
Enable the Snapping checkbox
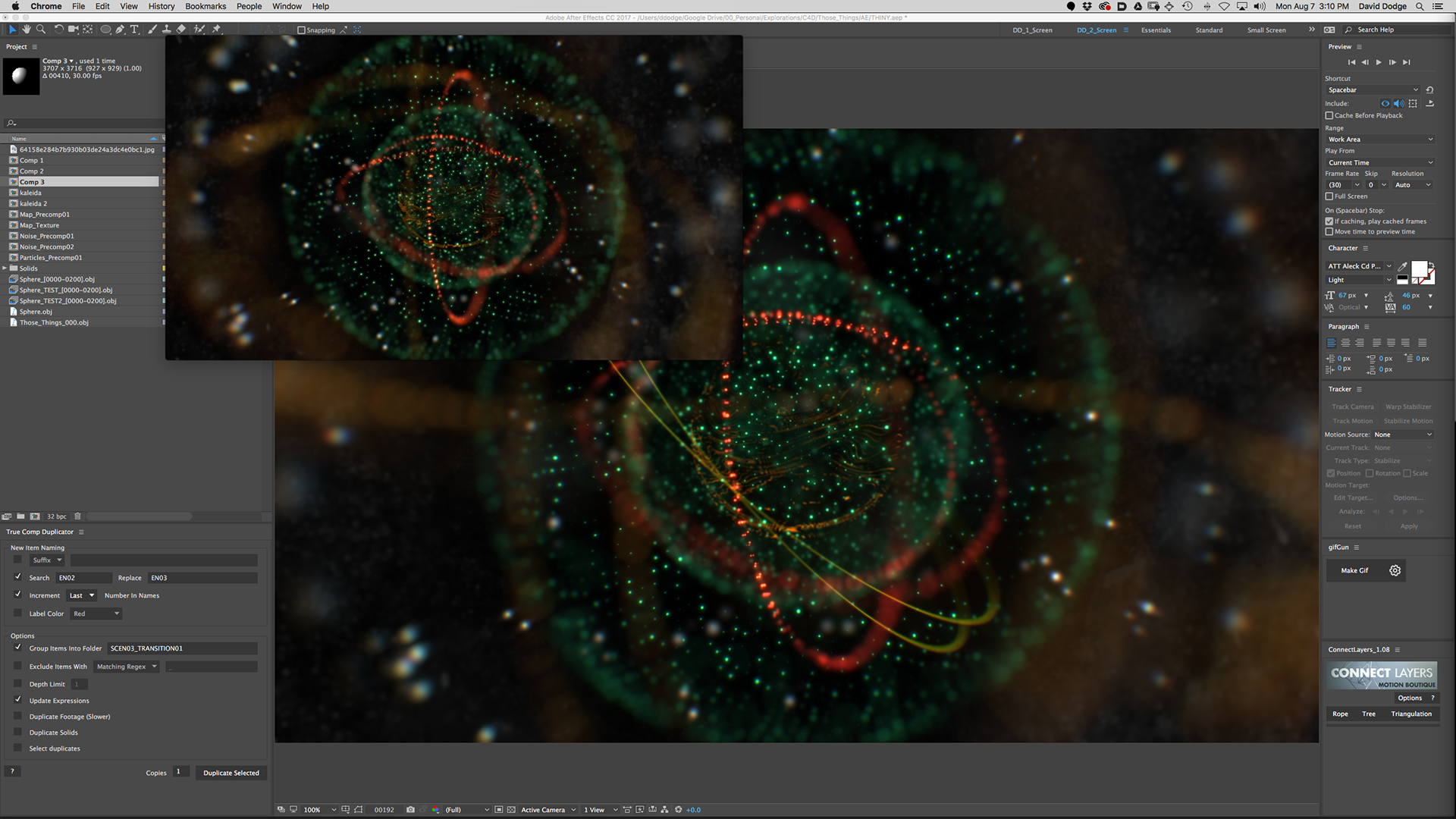301,30
